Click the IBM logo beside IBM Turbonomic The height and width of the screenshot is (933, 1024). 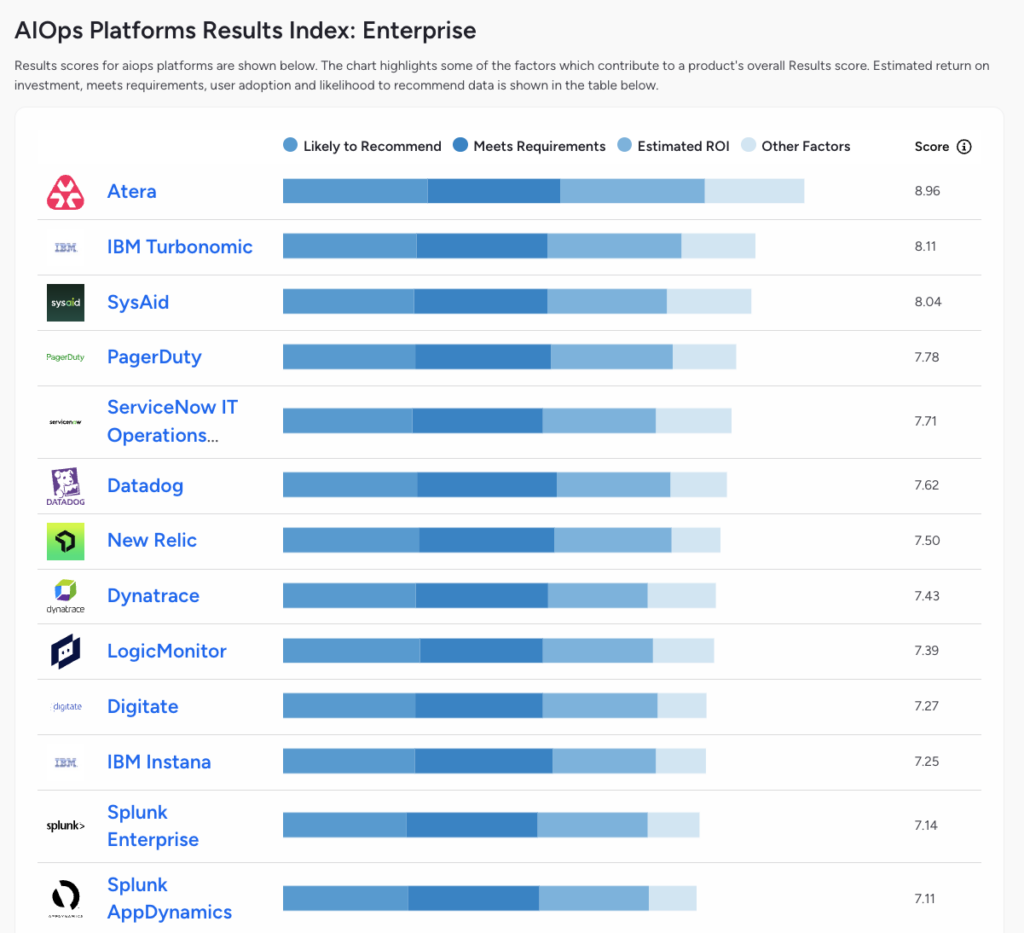[x=65, y=247]
